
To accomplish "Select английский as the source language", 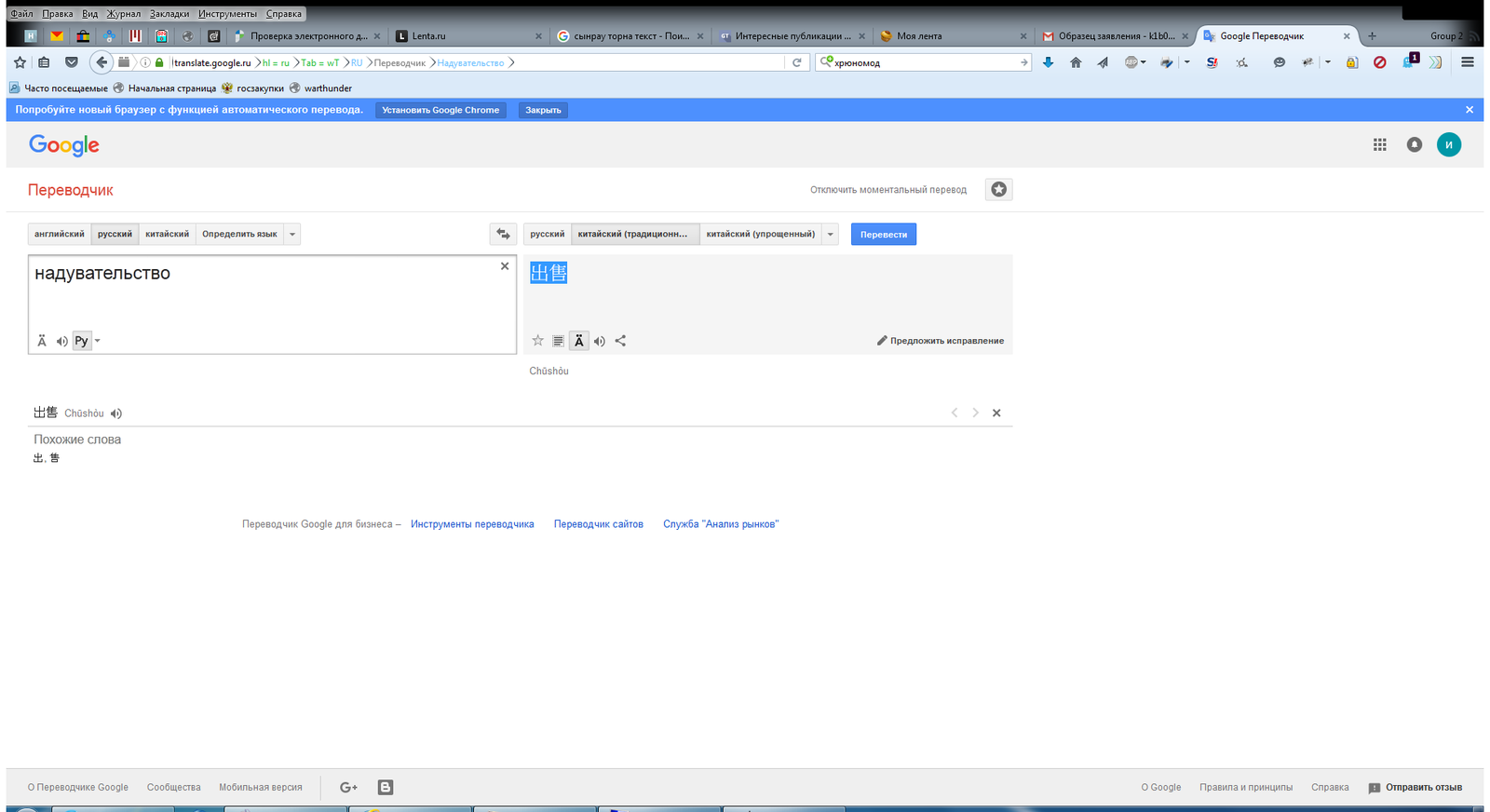I will click(60, 234).
